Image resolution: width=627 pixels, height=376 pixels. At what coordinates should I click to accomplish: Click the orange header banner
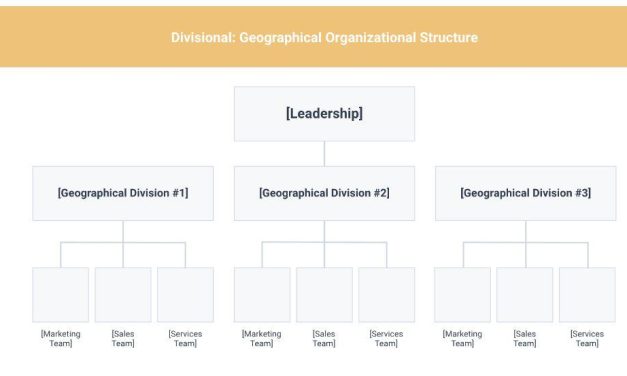click(x=314, y=36)
